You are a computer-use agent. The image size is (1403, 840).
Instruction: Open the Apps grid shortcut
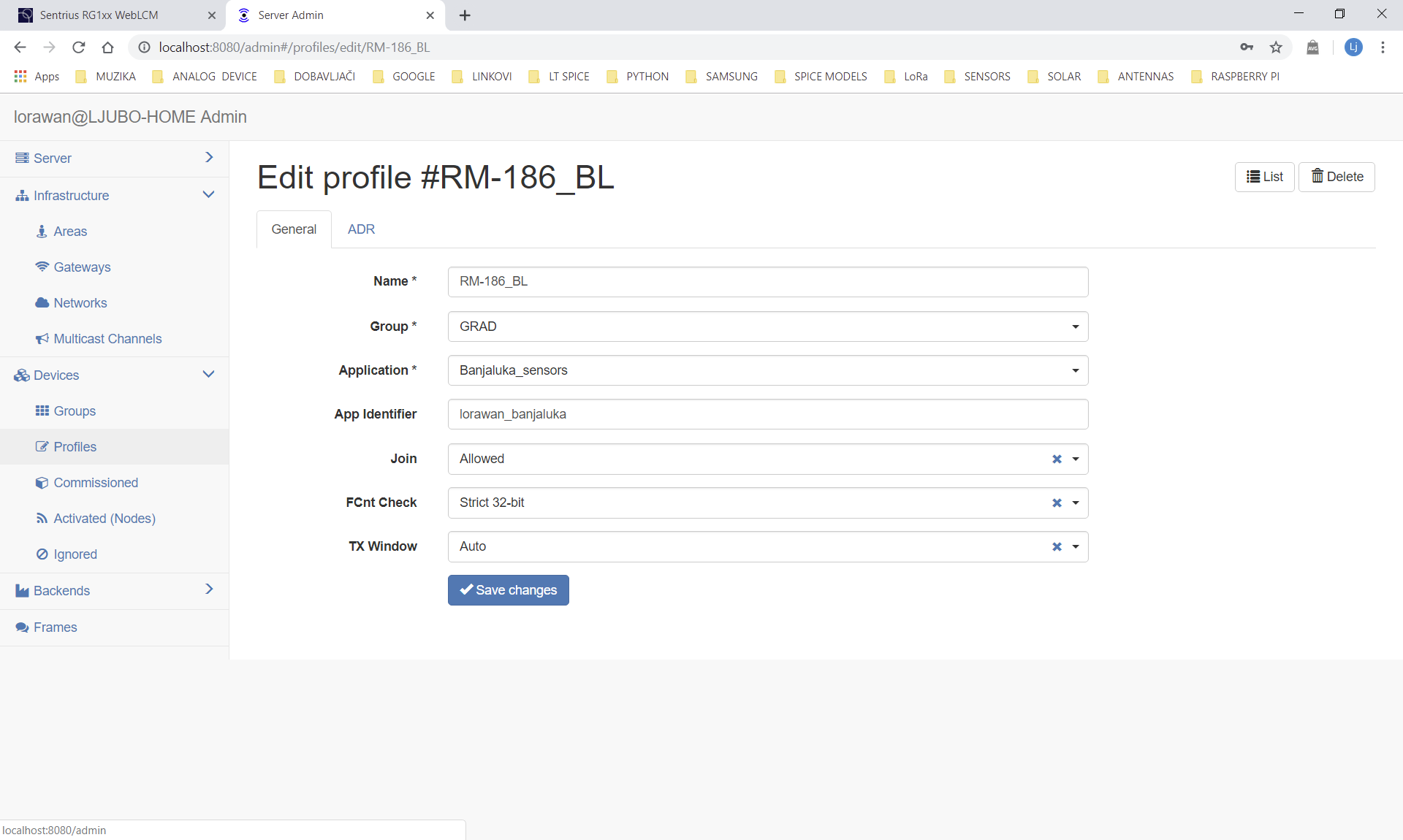tap(37, 77)
